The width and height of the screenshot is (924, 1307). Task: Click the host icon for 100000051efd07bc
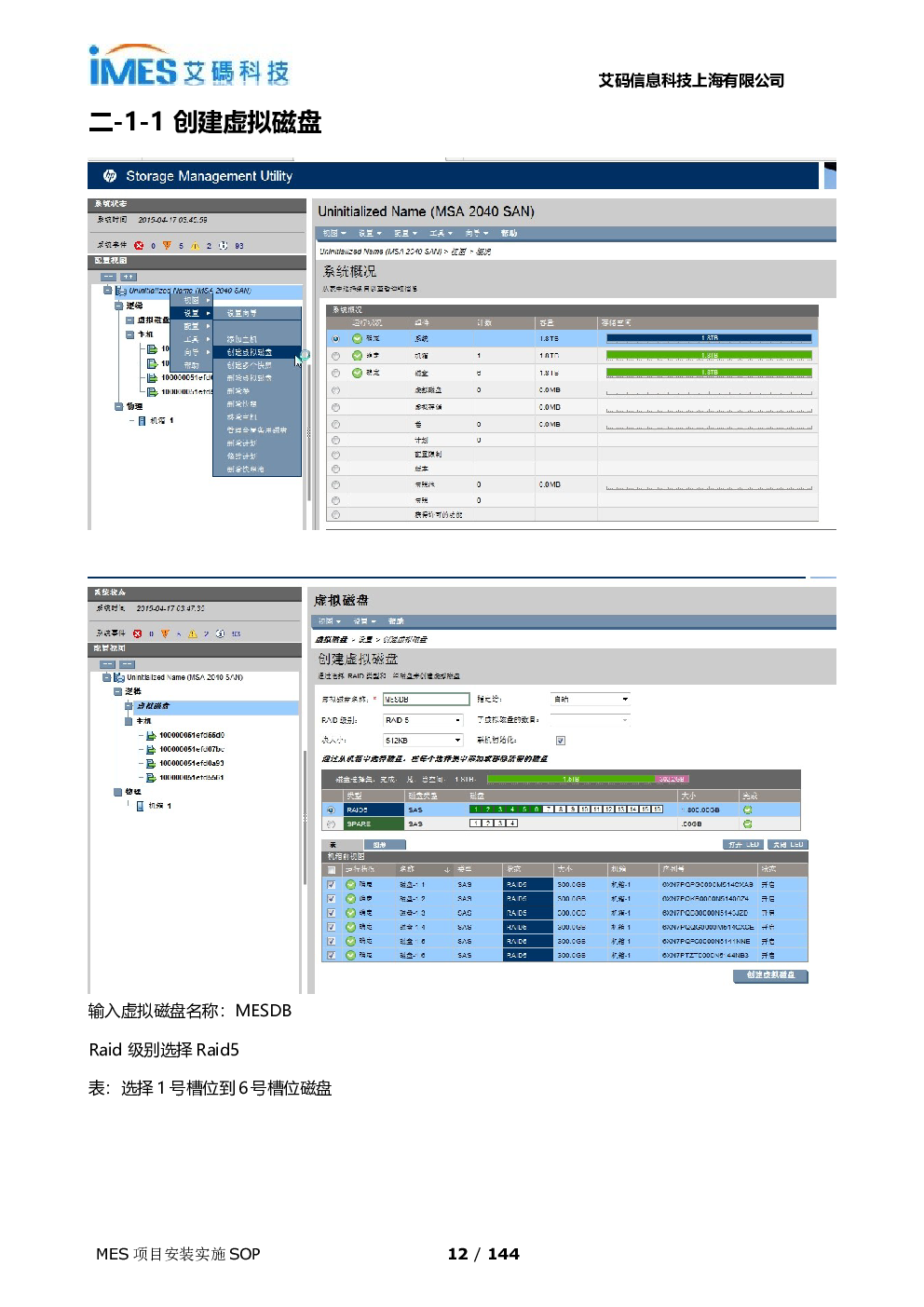point(151,750)
